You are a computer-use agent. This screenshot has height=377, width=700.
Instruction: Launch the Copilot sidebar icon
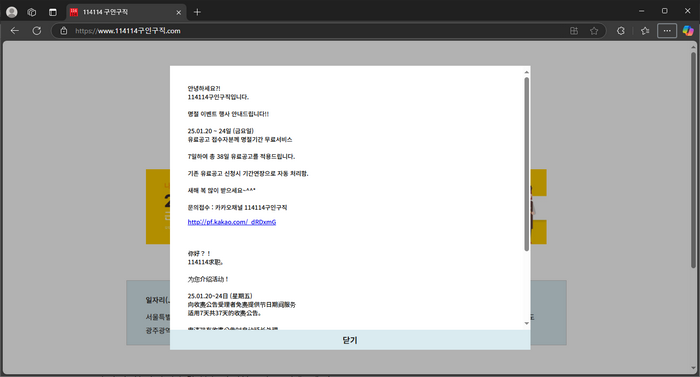688,31
